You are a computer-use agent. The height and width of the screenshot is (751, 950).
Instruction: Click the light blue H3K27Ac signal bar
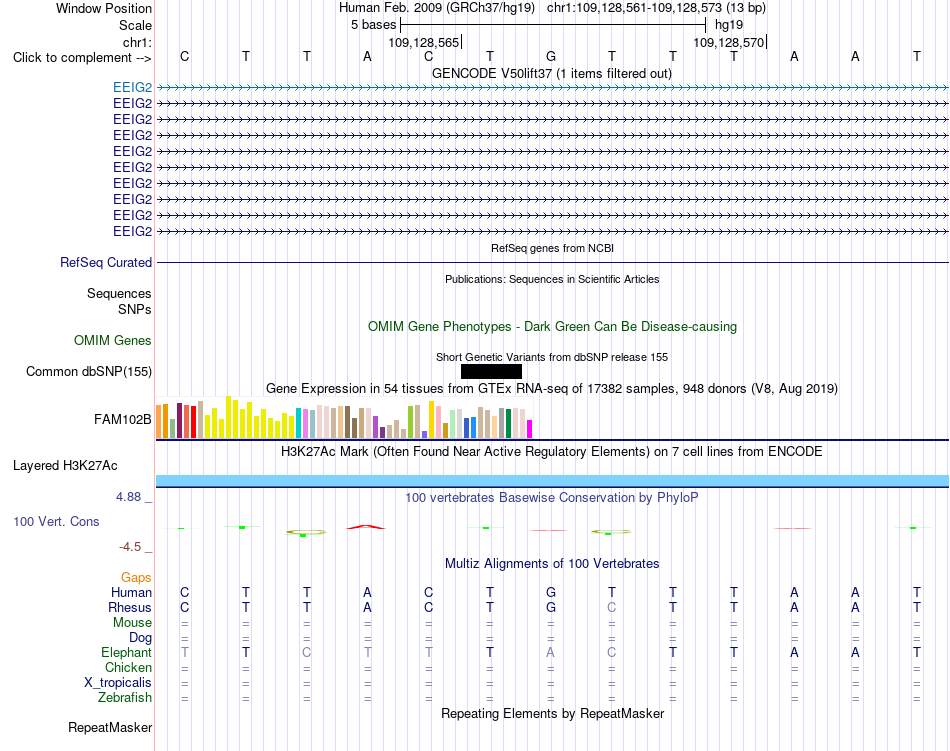click(x=552, y=481)
